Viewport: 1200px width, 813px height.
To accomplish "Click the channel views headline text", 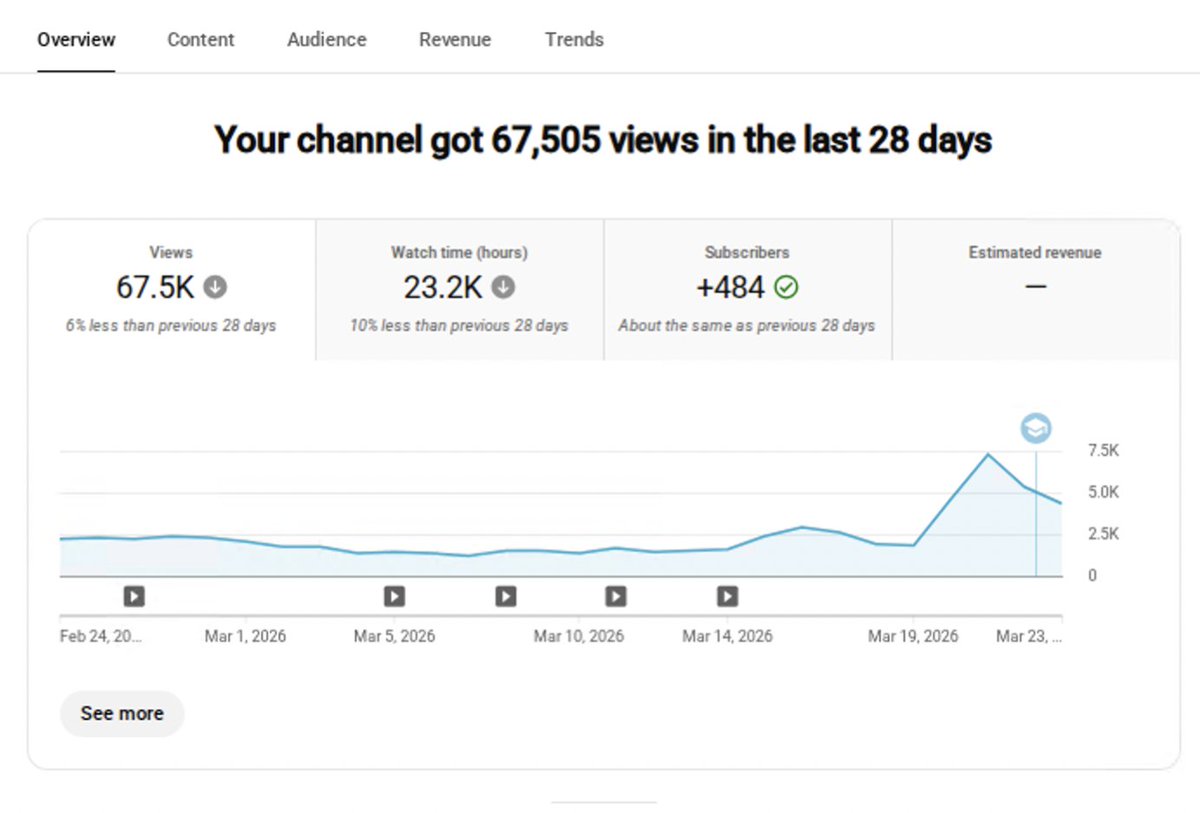I will [x=604, y=140].
